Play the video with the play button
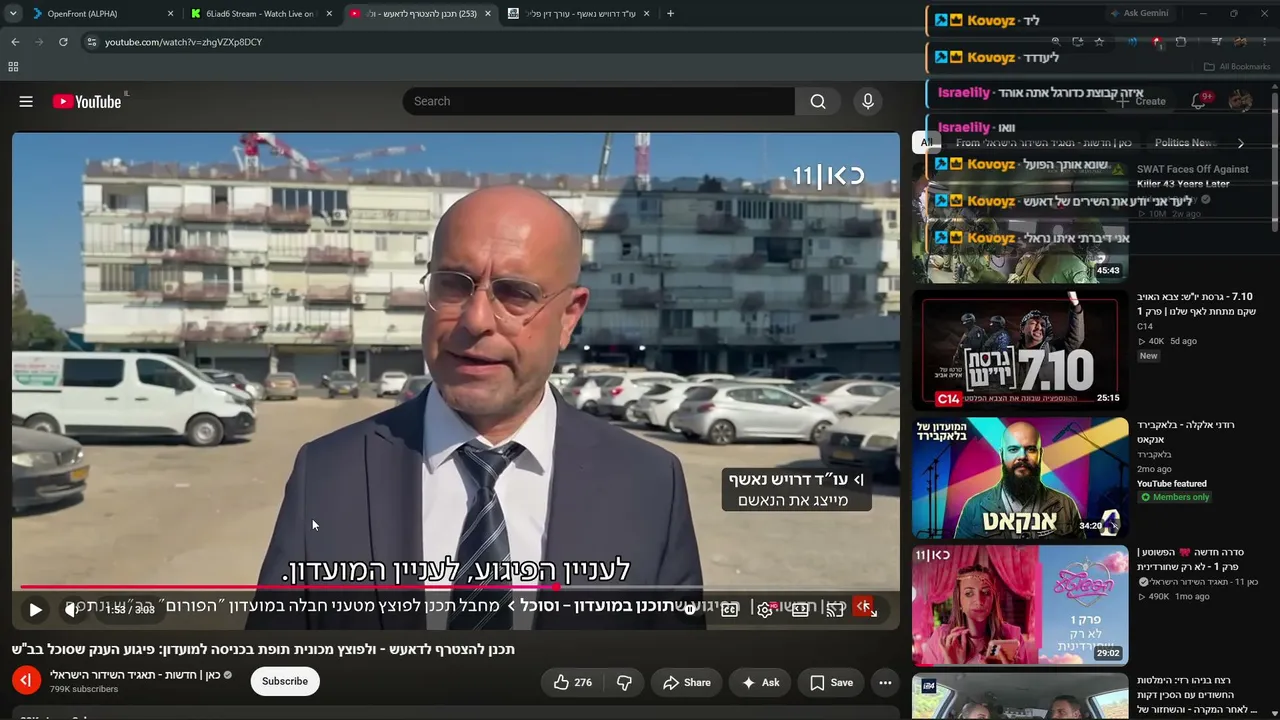This screenshot has width=1280, height=720. (x=35, y=609)
